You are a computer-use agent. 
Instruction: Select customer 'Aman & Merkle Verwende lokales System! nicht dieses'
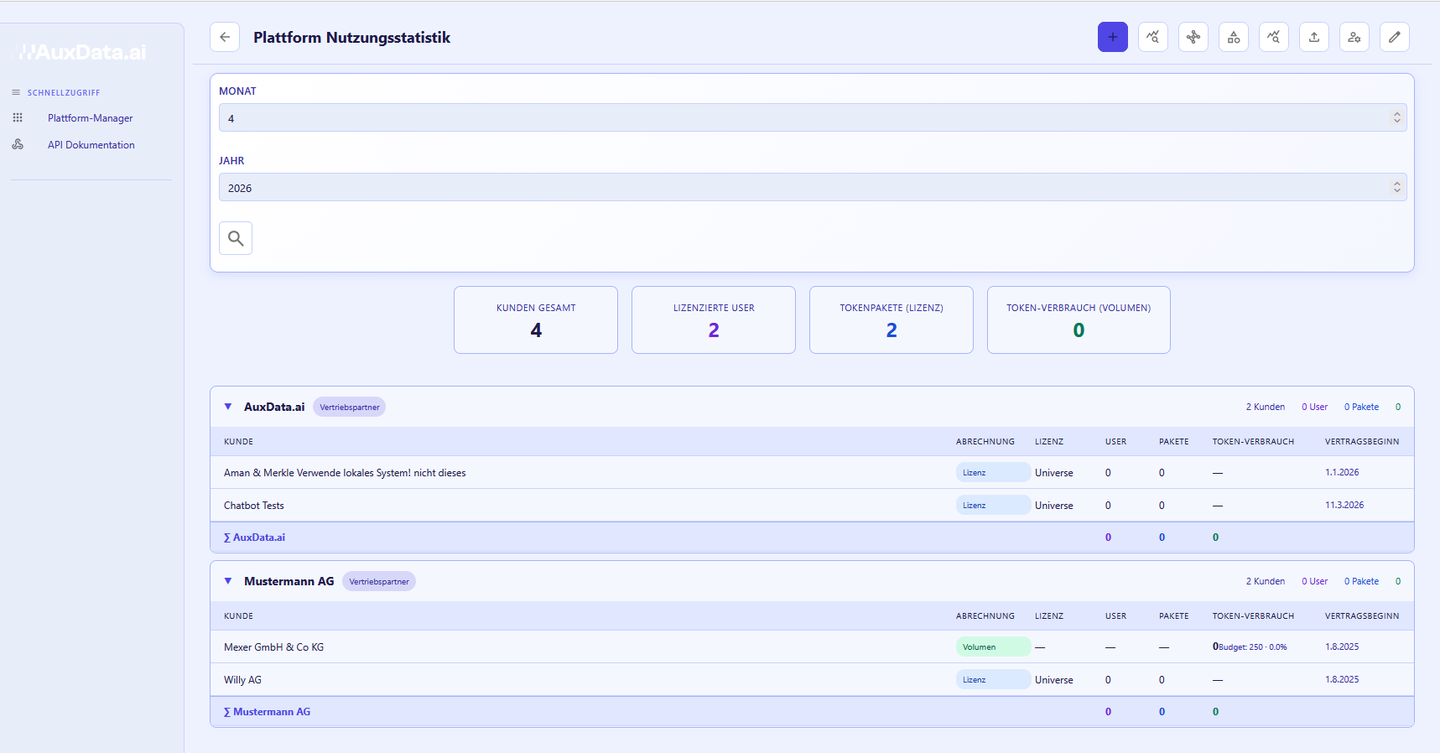tap(345, 473)
